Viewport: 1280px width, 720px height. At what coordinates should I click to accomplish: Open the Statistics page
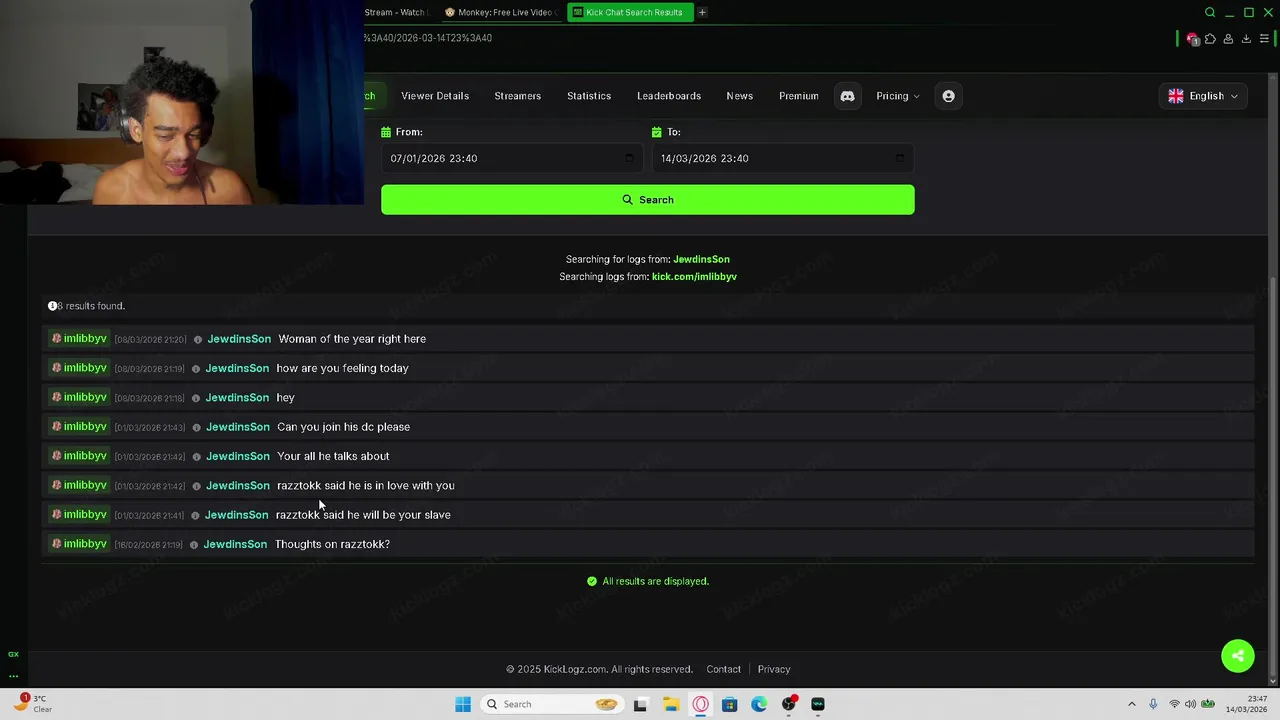point(589,96)
